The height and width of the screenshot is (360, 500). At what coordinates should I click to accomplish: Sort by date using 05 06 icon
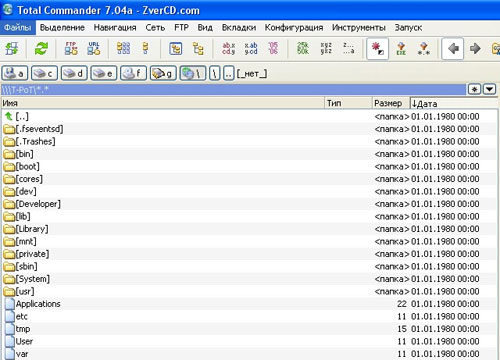273,49
